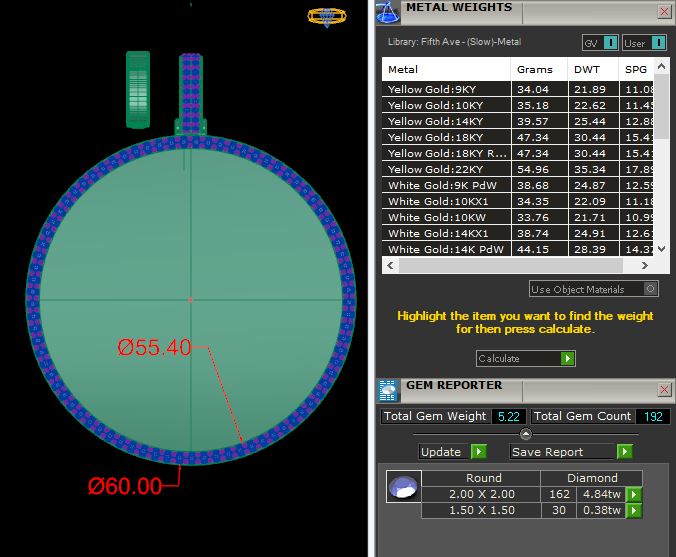This screenshot has height=557, width=676.
Task: Close the Gem Reporter panel
Action: [x=664, y=389]
